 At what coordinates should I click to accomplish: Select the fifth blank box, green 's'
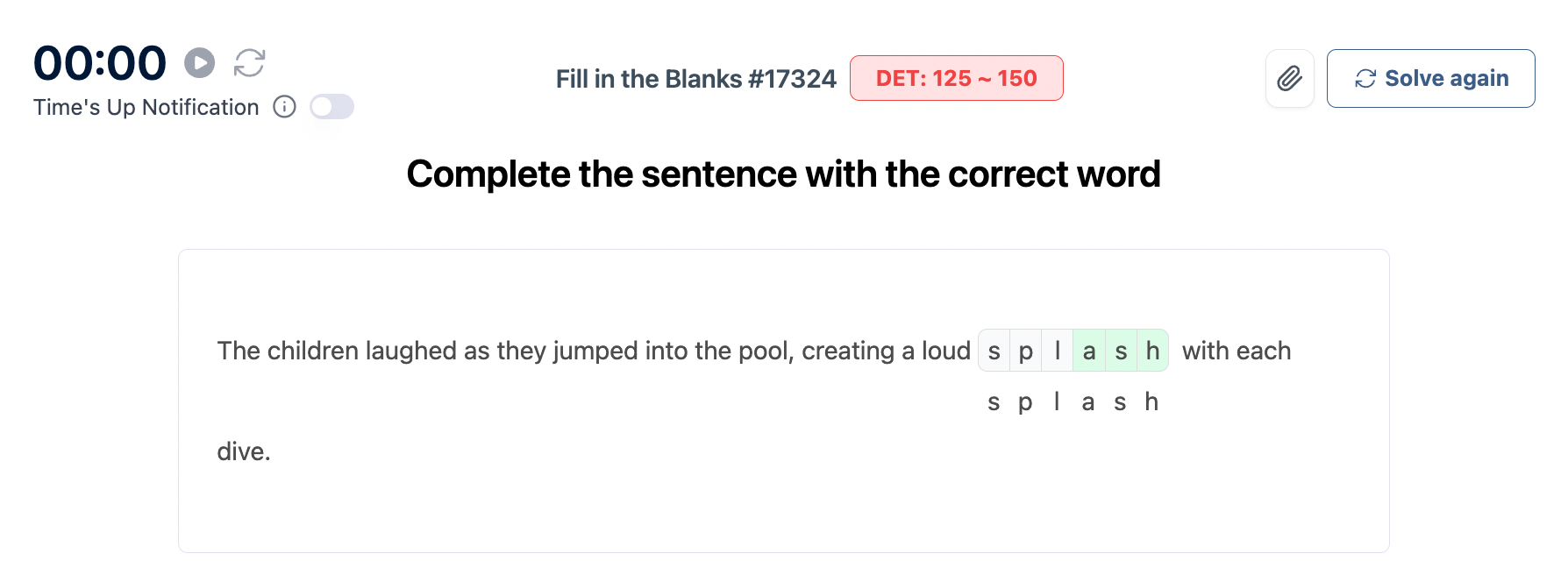1121,351
